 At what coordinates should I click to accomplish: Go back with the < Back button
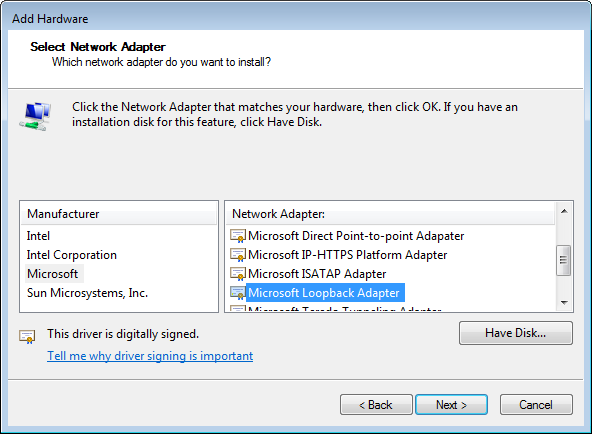pyautogui.click(x=376, y=405)
